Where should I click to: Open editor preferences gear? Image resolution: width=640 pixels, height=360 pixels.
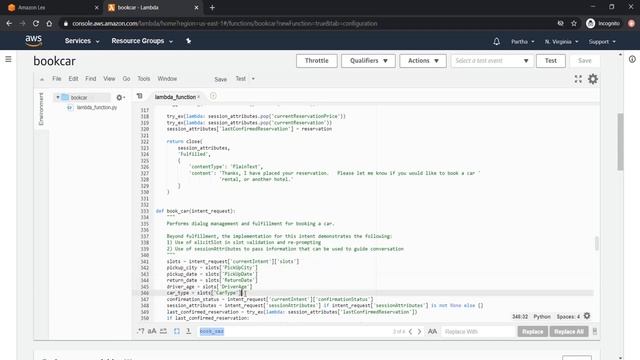point(593,79)
